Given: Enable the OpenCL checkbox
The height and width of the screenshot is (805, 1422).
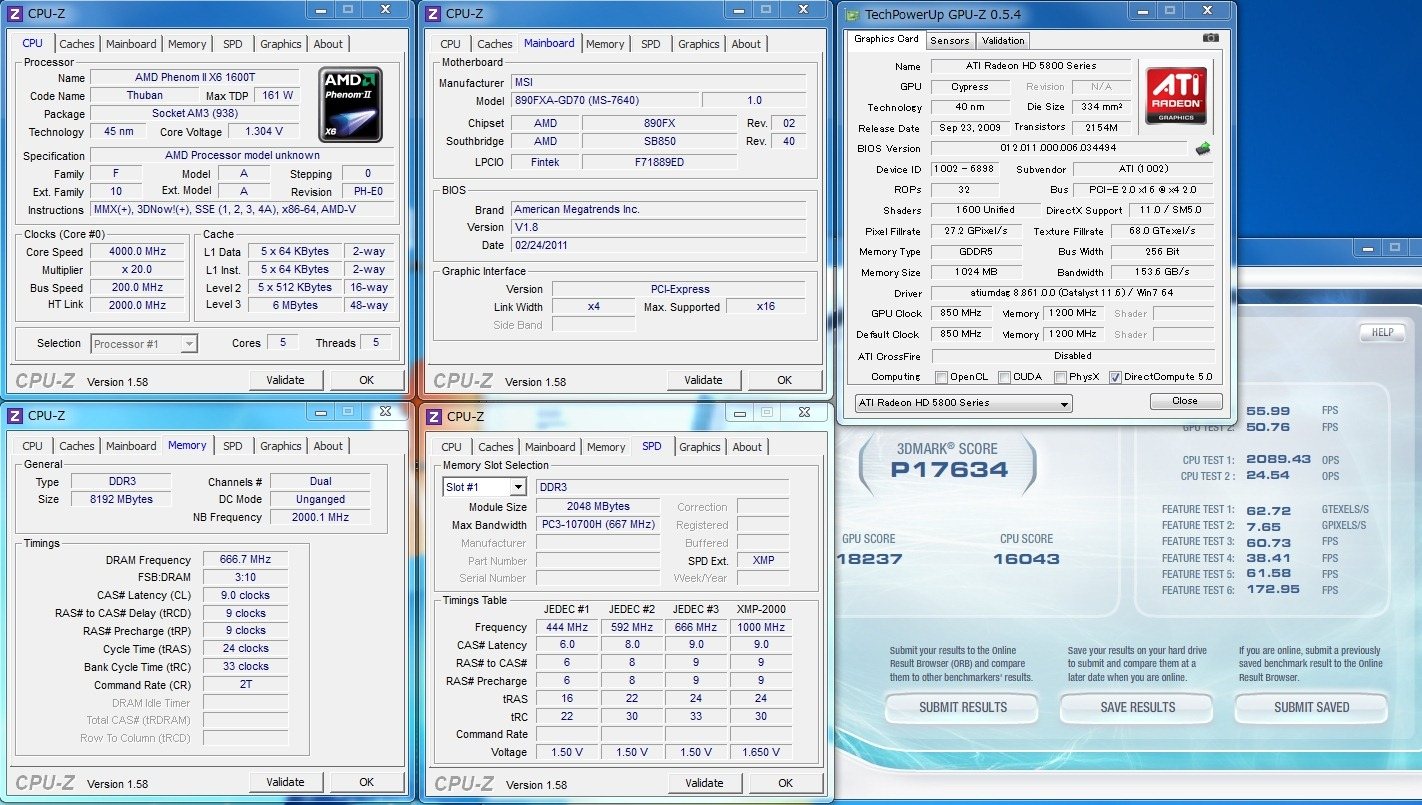Looking at the screenshot, I should [941, 377].
